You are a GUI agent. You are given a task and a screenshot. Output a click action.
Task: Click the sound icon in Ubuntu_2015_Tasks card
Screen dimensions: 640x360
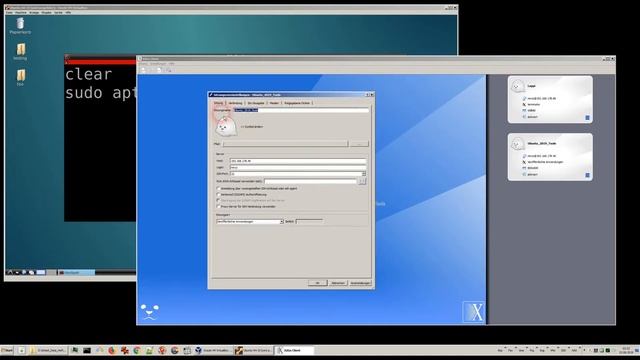coord(524,174)
